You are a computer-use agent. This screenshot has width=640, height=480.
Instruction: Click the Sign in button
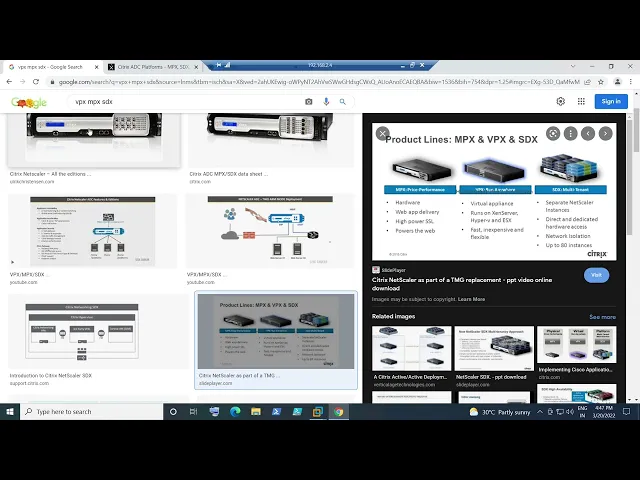point(611,101)
